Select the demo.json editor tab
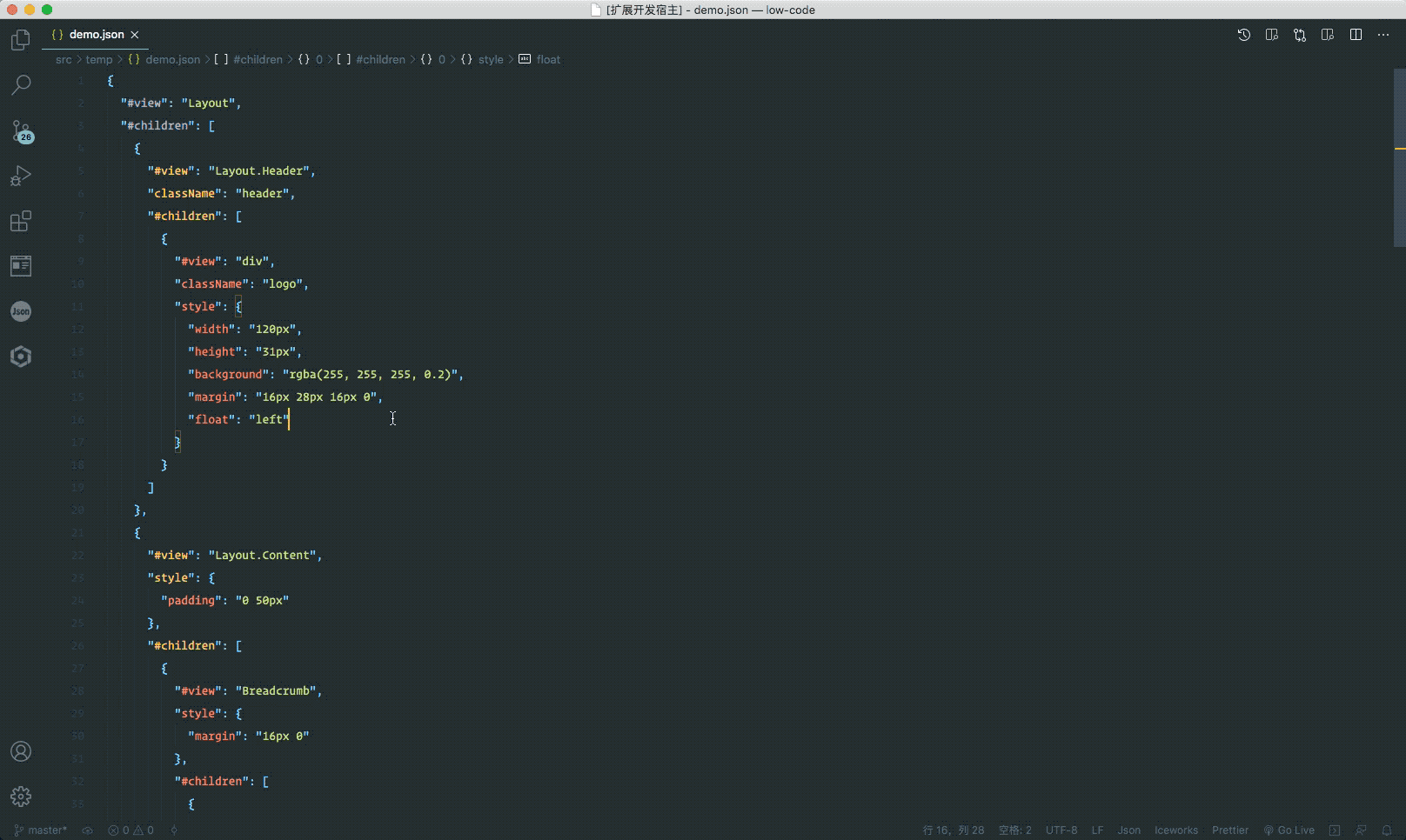 click(x=95, y=35)
